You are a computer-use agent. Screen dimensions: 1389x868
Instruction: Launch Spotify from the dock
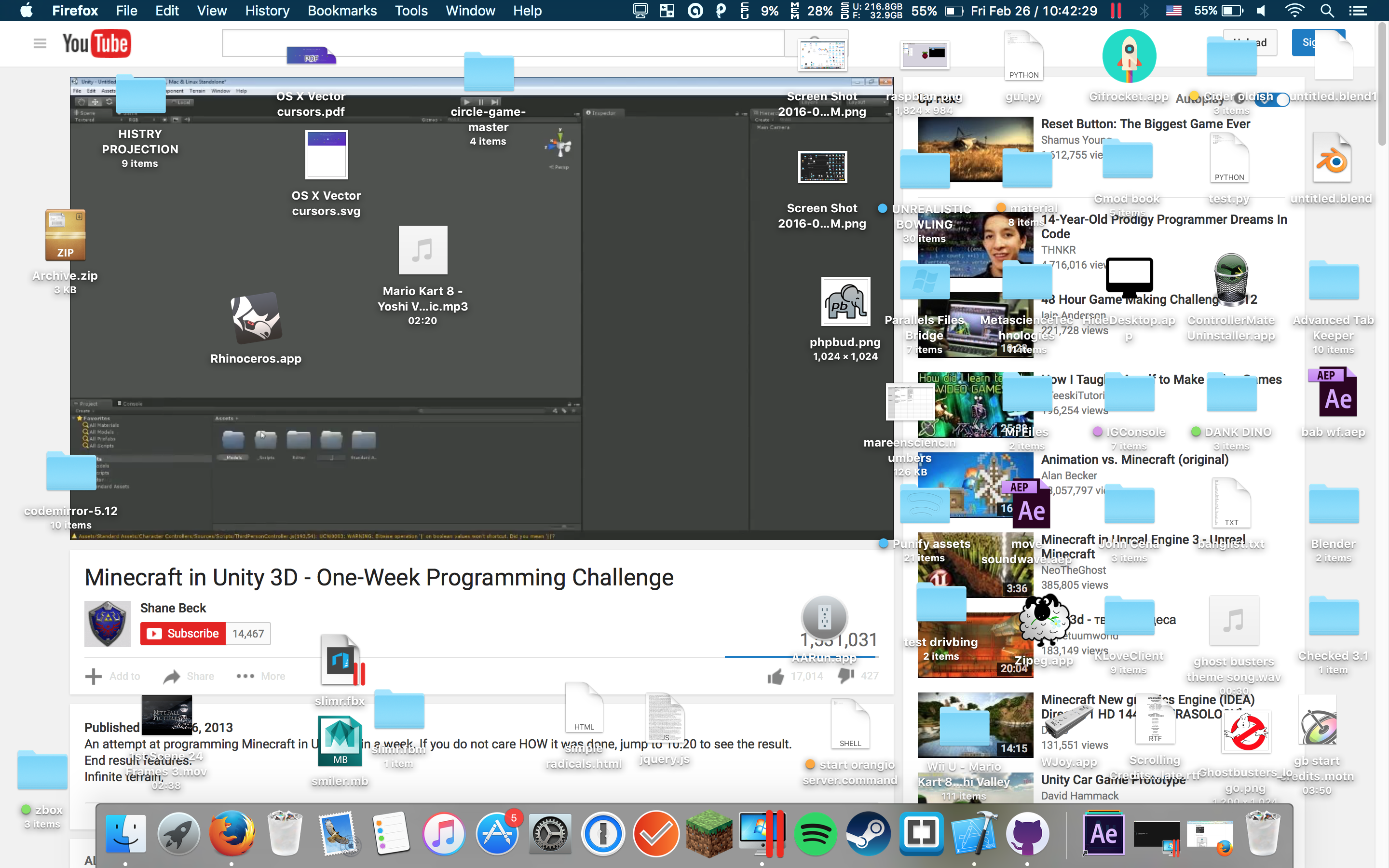tap(815, 834)
